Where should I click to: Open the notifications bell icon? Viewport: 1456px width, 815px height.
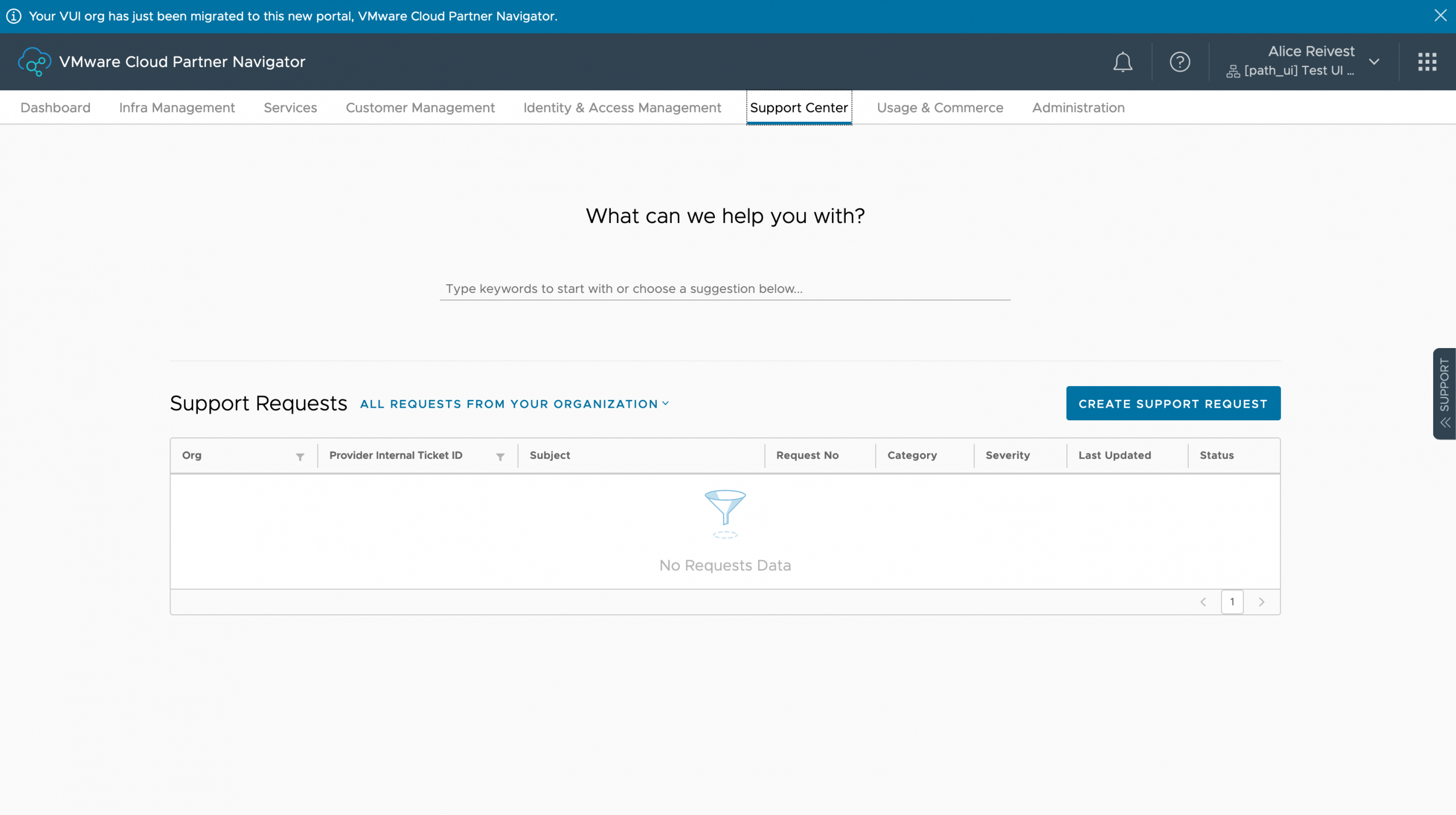[1122, 61]
